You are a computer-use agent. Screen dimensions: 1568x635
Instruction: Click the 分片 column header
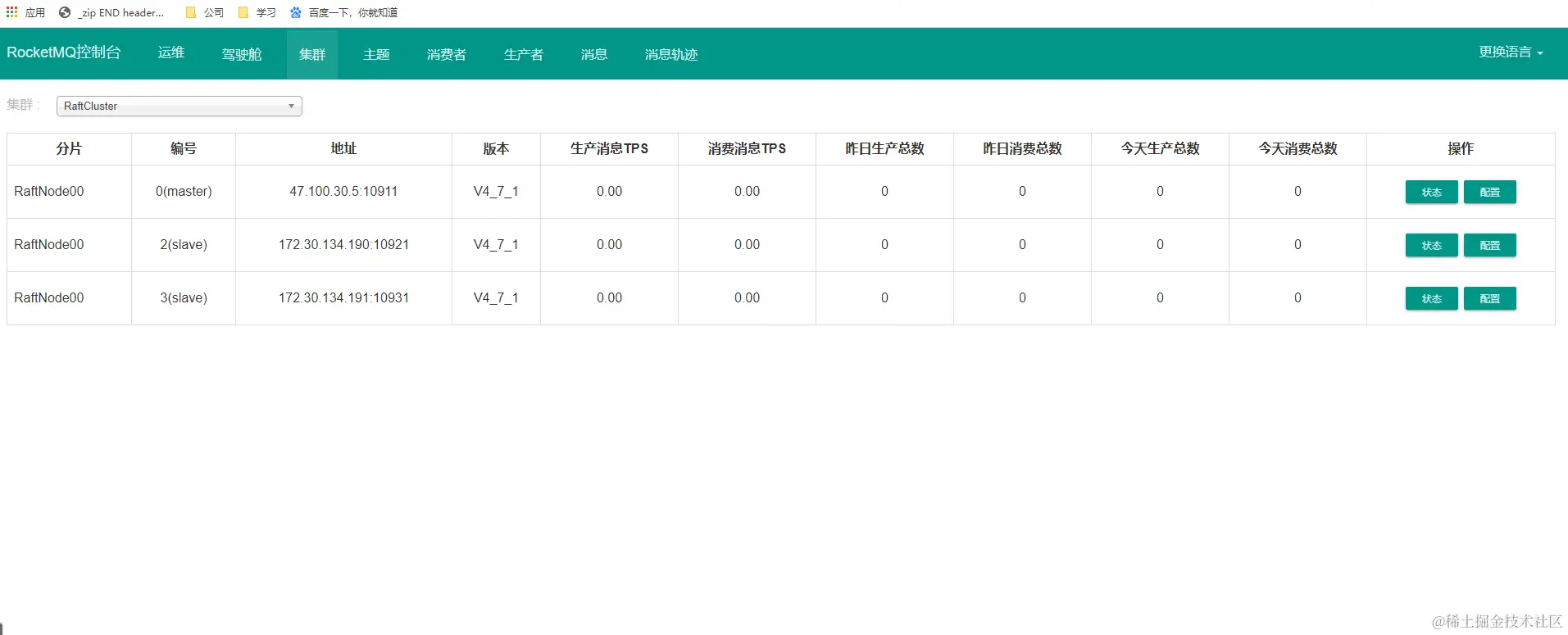(x=69, y=148)
